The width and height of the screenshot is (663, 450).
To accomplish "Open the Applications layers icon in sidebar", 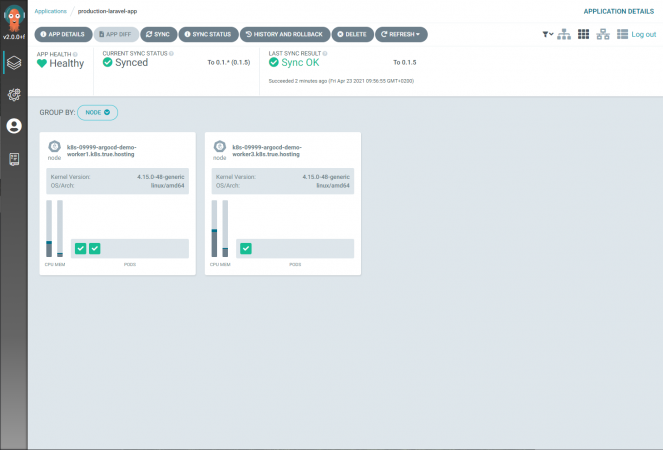I will click(14, 63).
